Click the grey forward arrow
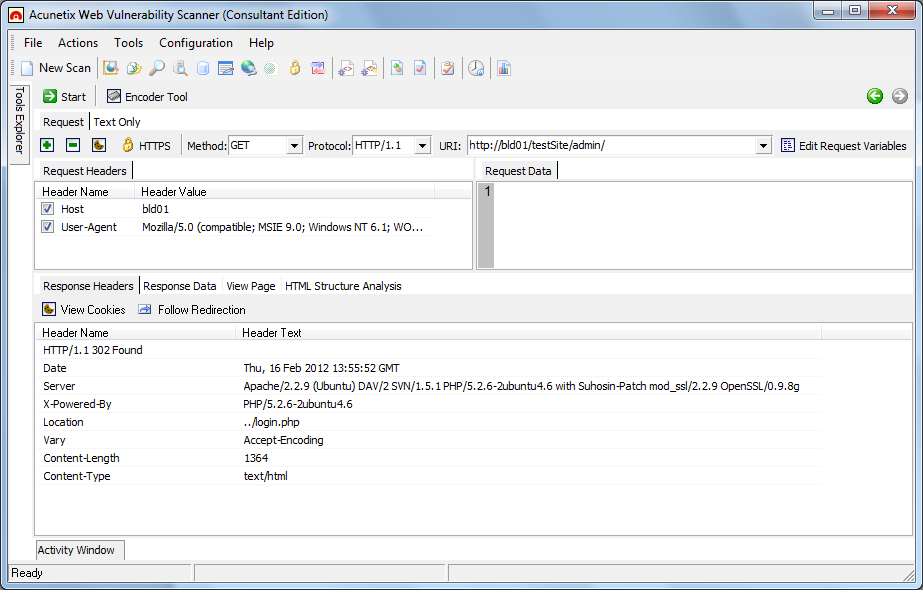Image resolution: width=923 pixels, height=600 pixels. pyautogui.click(x=899, y=96)
